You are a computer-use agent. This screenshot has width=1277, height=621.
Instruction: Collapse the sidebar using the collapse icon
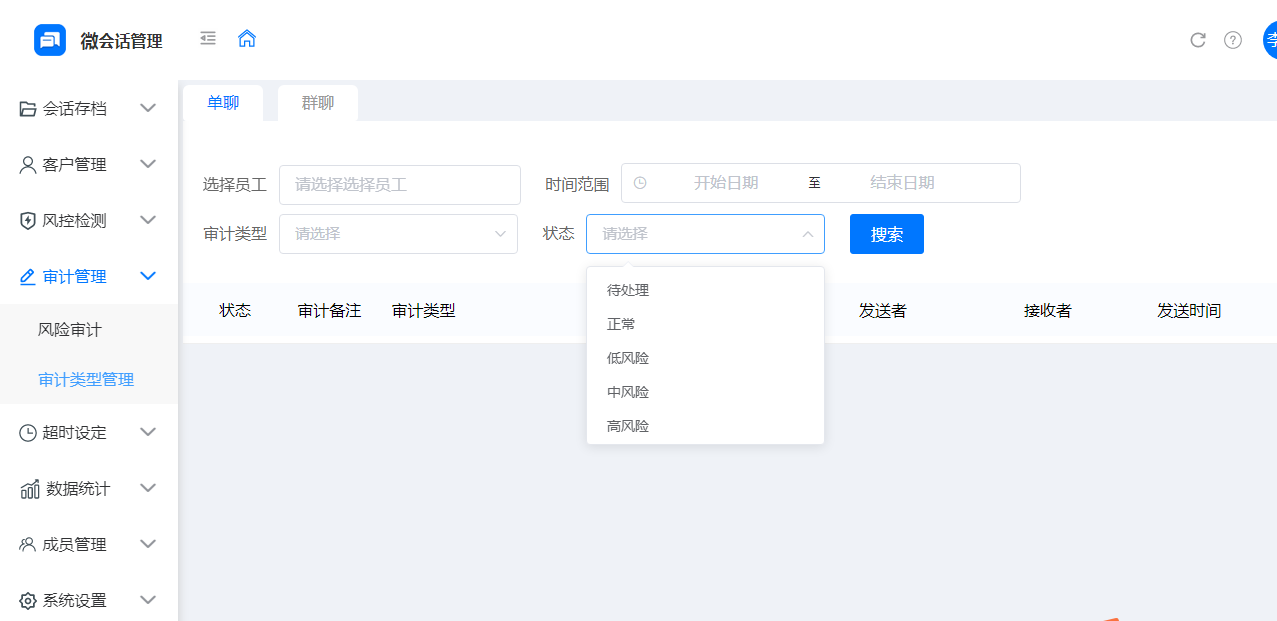click(207, 38)
